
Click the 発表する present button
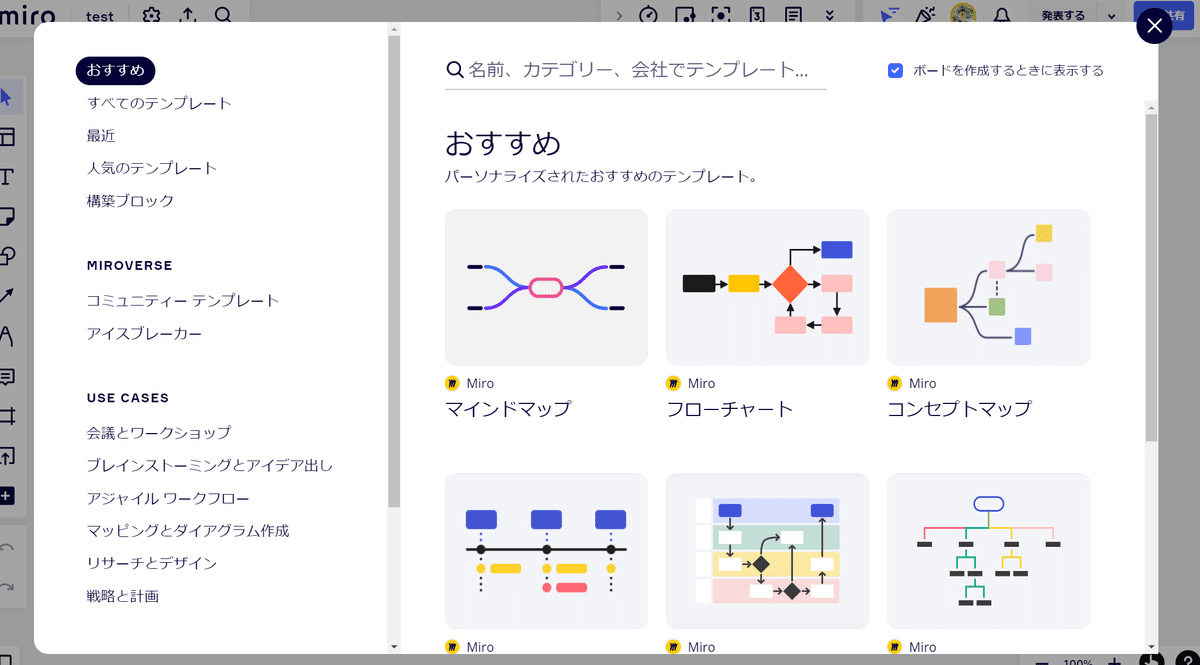(x=1062, y=15)
